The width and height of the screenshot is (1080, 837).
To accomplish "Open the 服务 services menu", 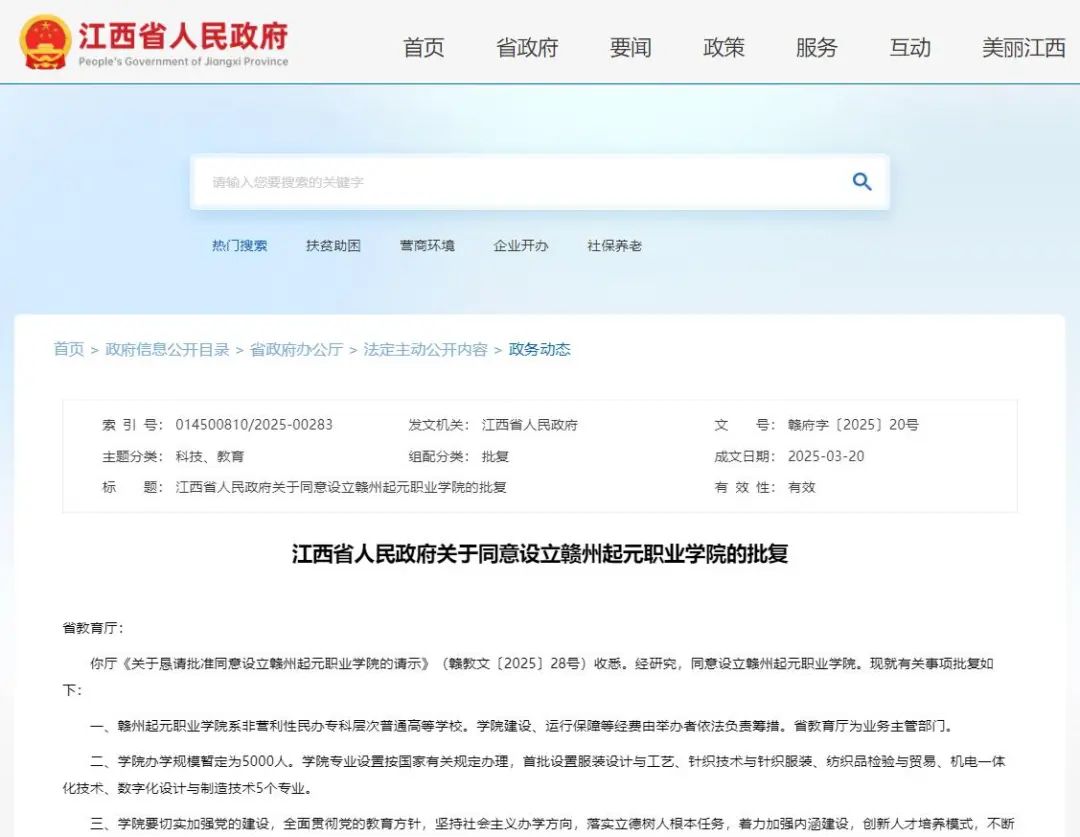I will [816, 48].
